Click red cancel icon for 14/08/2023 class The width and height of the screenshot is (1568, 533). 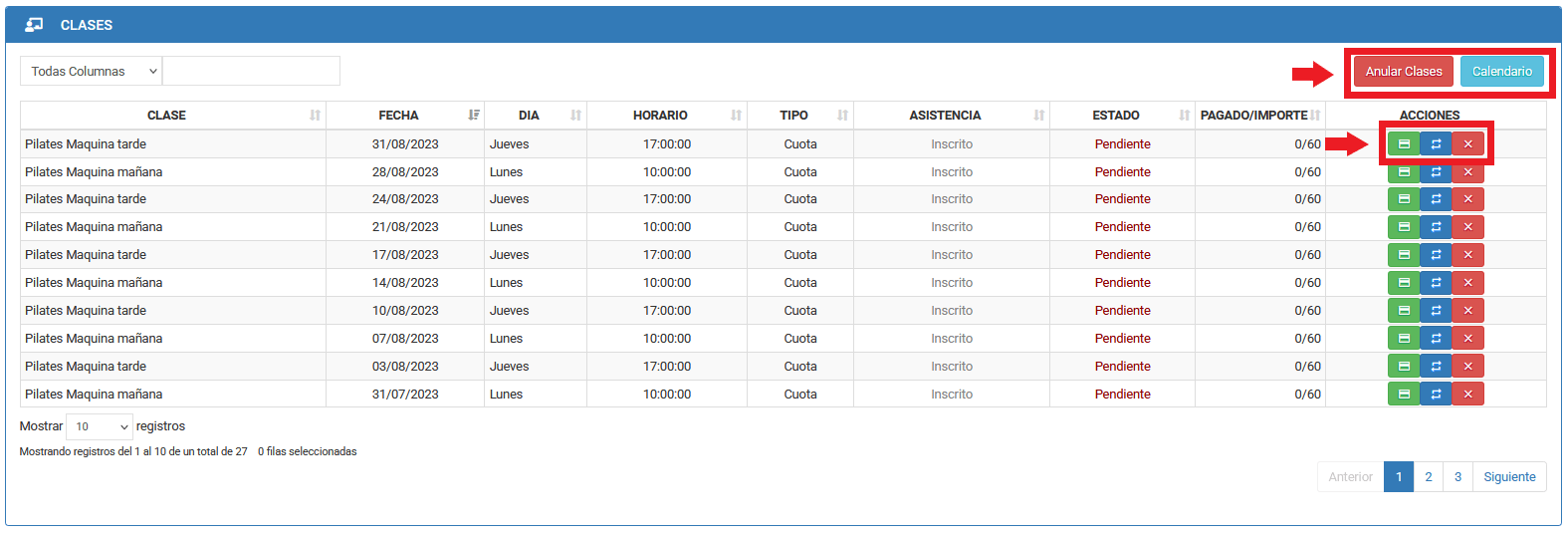pyautogui.click(x=1467, y=283)
